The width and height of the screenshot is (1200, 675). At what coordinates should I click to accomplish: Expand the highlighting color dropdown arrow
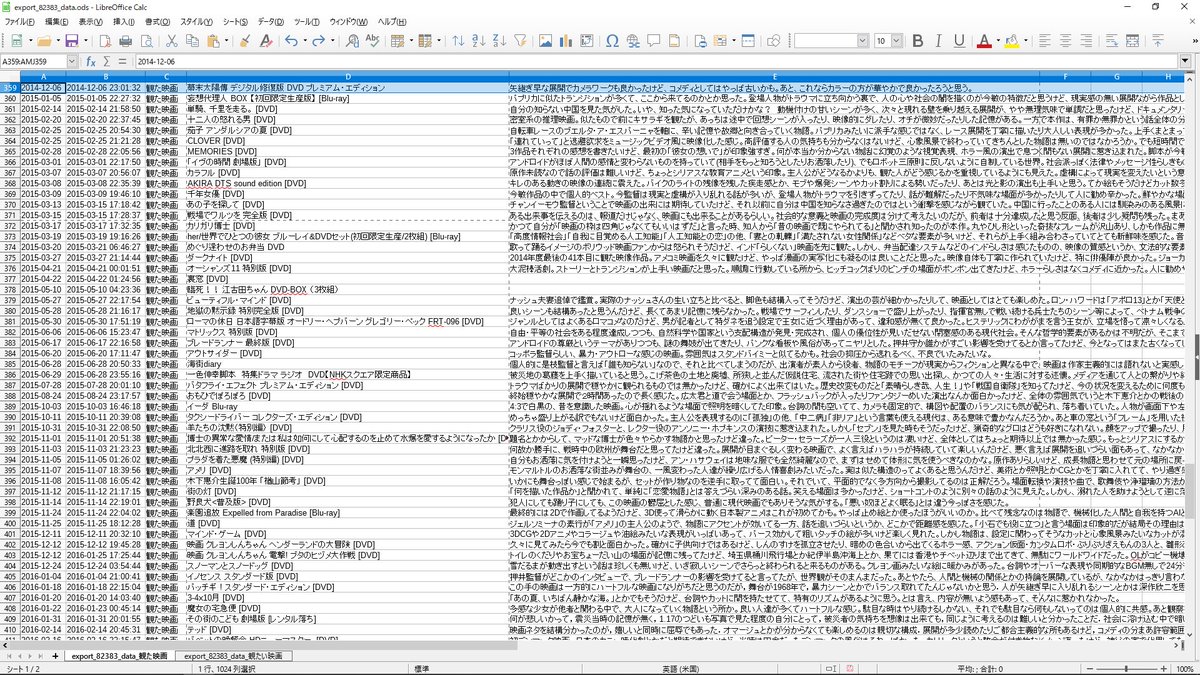(x=1025, y=41)
